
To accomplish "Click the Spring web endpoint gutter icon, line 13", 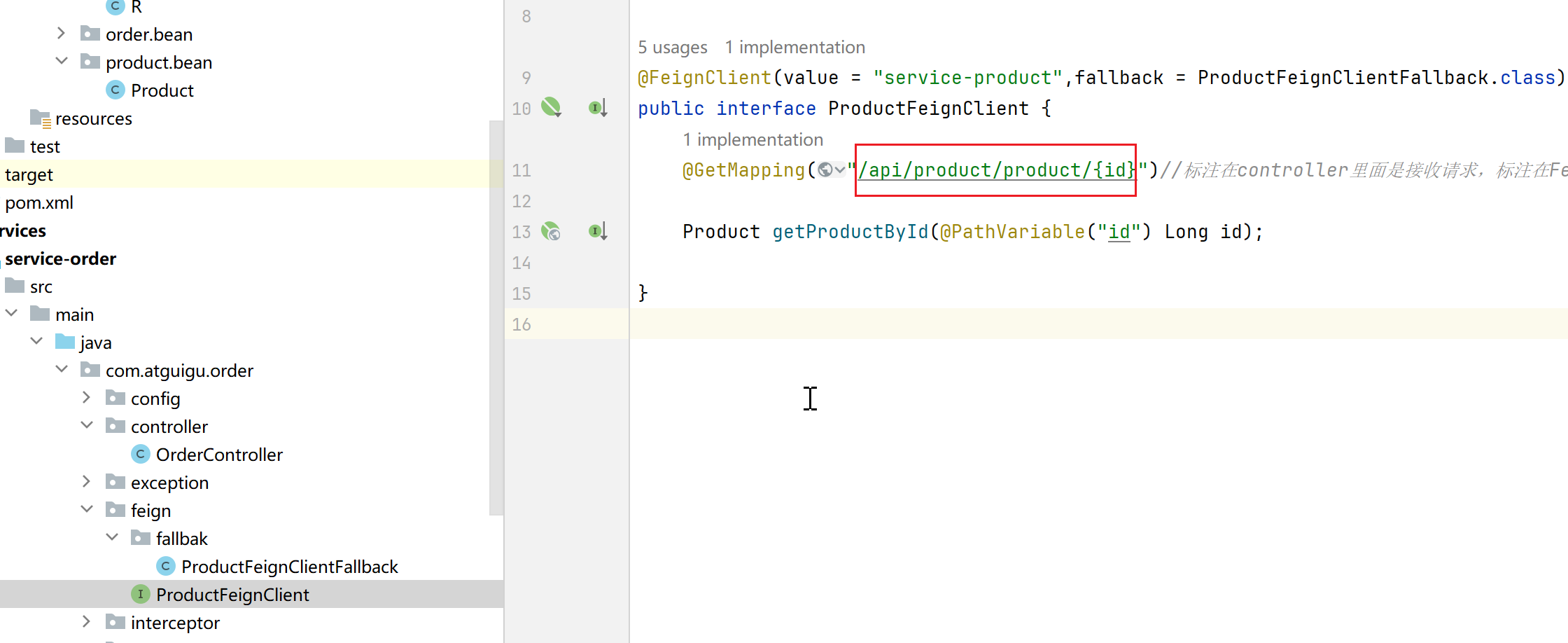I will click(x=551, y=231).
